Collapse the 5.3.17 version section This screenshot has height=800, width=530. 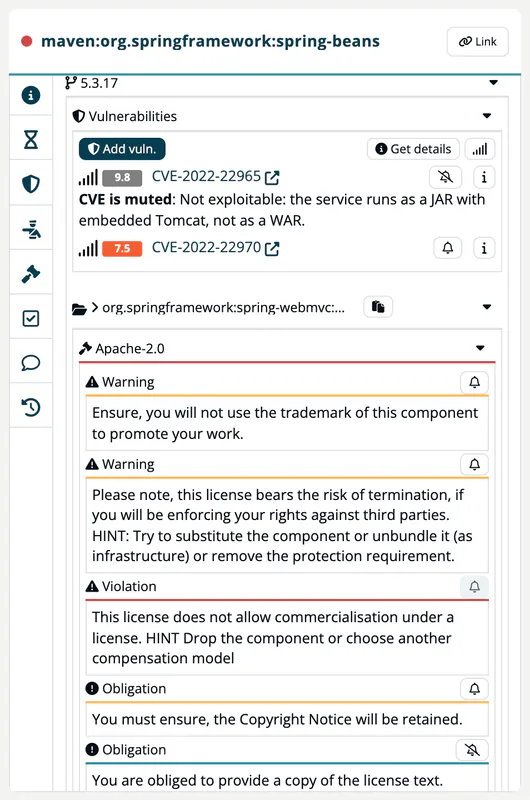[x=493, y=83]
